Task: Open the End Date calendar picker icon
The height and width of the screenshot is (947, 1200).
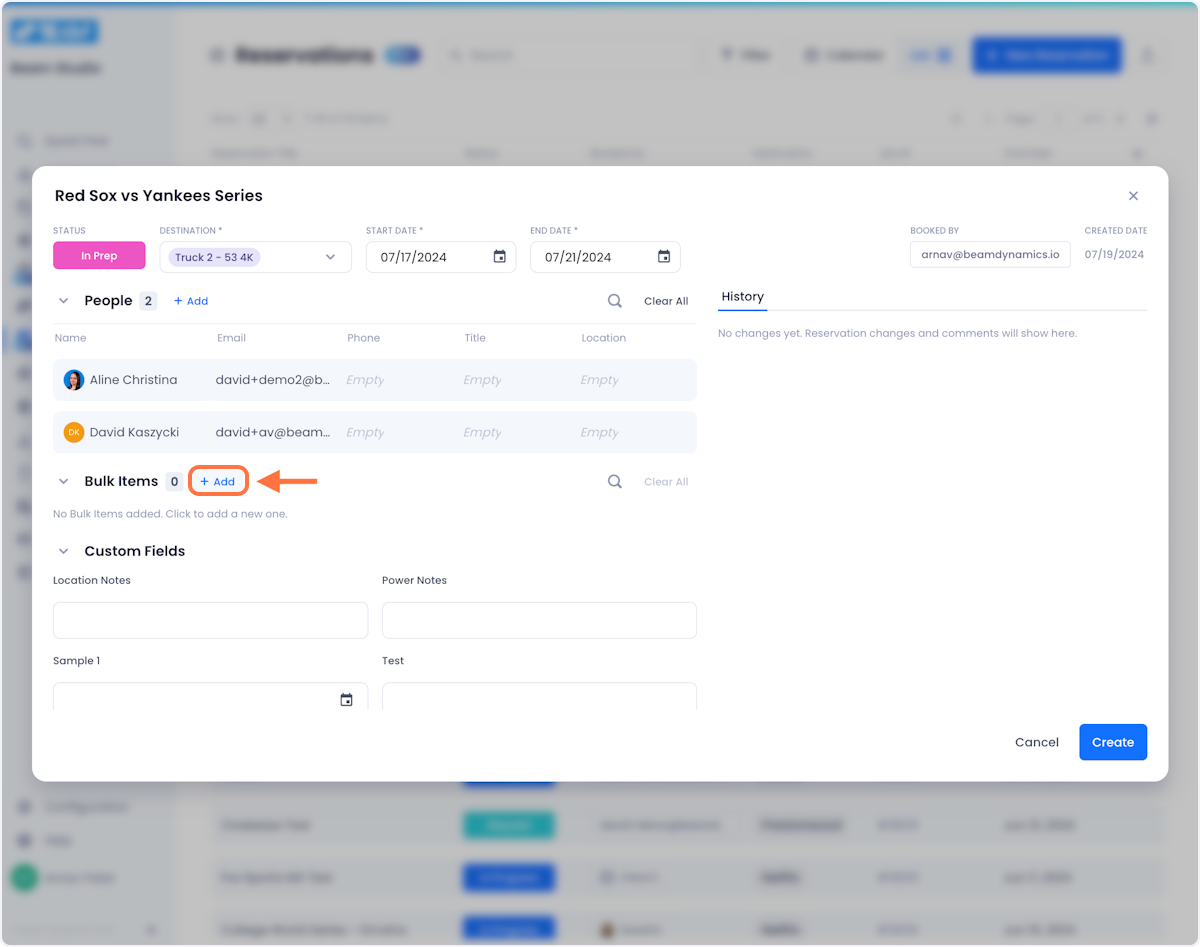Action: coord(664,257)
